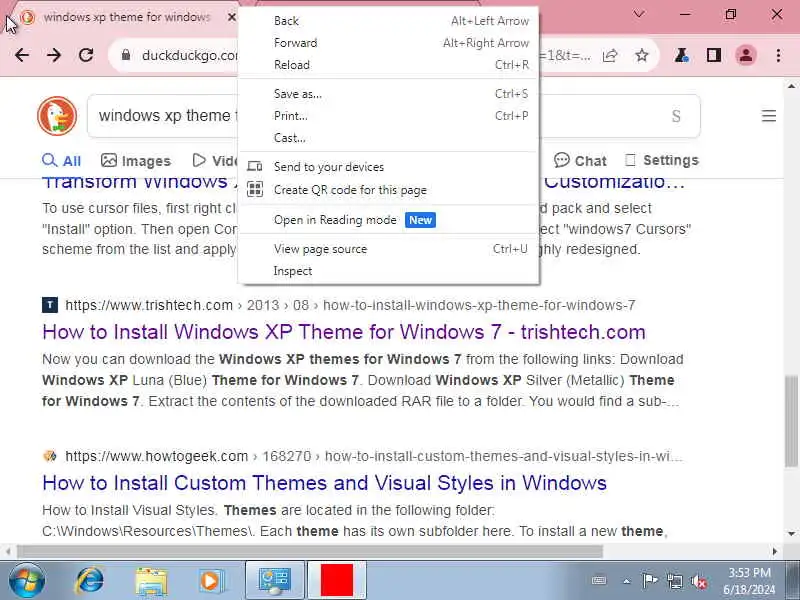Open the Chrome three-dot menu
This screenshot has width=800, height=600.
click(x=778, y=55)
